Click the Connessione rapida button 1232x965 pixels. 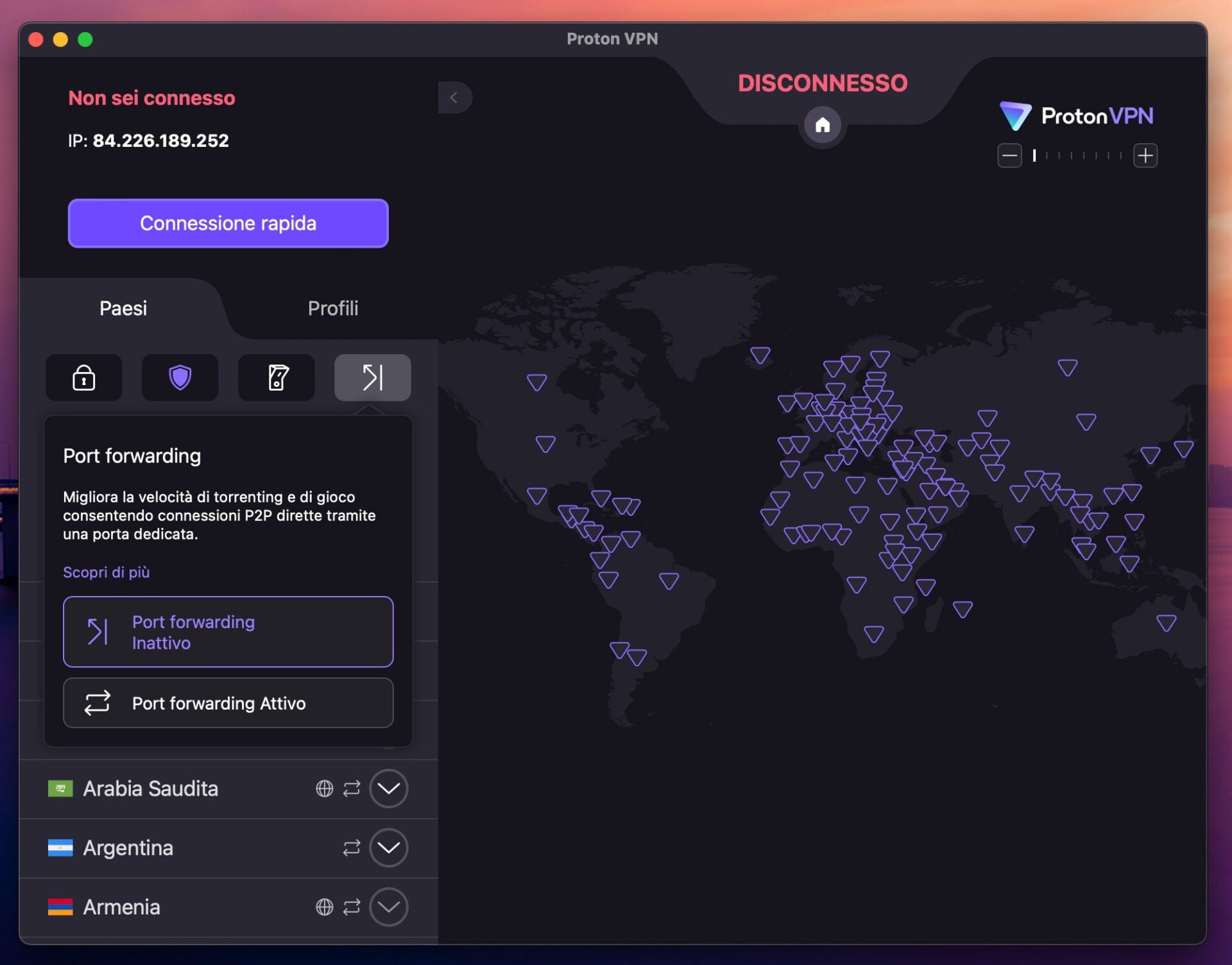228,223
